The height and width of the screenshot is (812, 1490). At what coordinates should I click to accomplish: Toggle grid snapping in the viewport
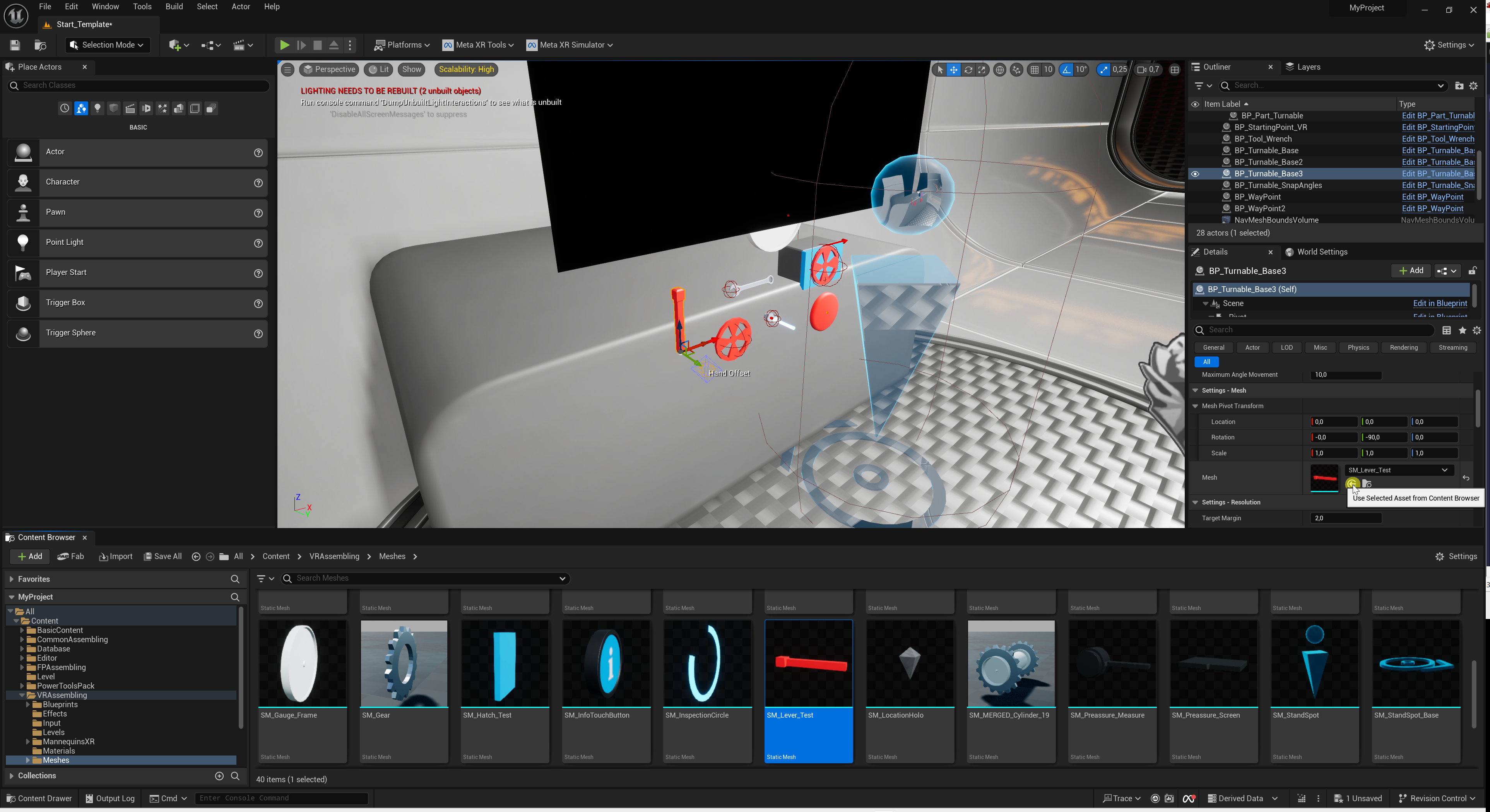(x=1034, y=69)
